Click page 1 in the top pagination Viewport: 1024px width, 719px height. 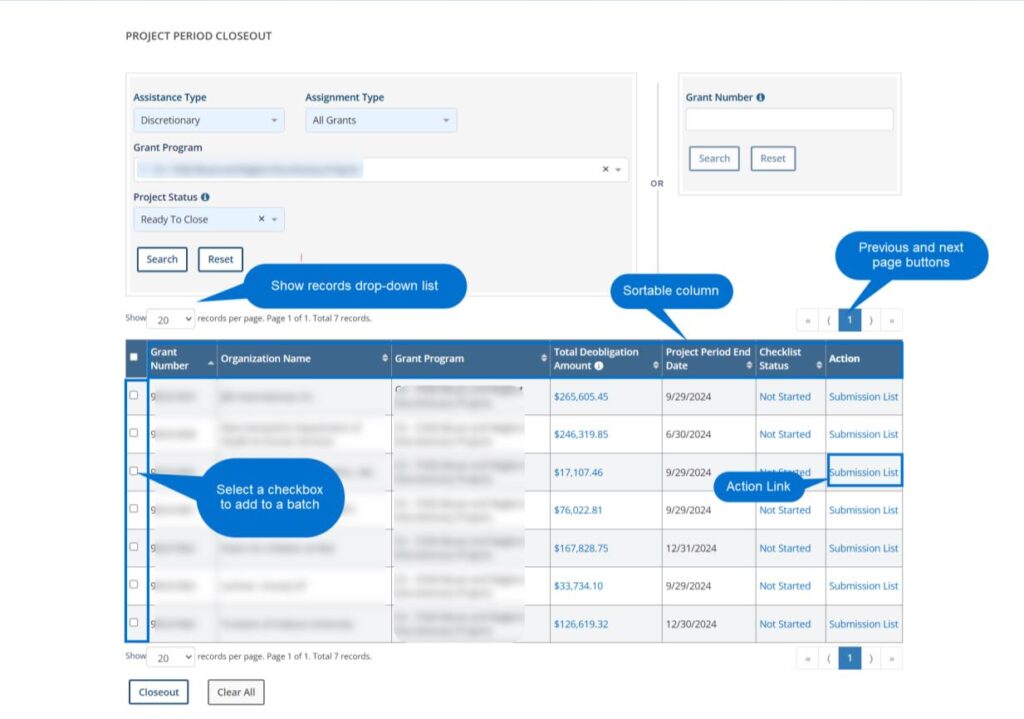click(849, 320)
